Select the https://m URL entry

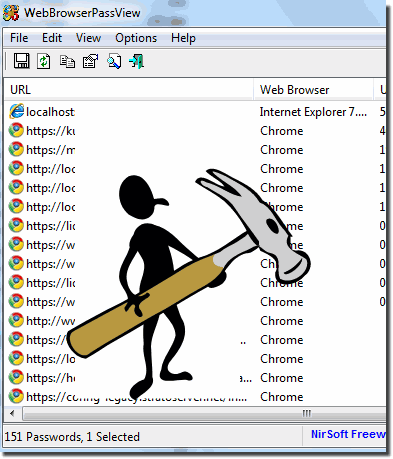pyautogui.click(x=51, y=150)
